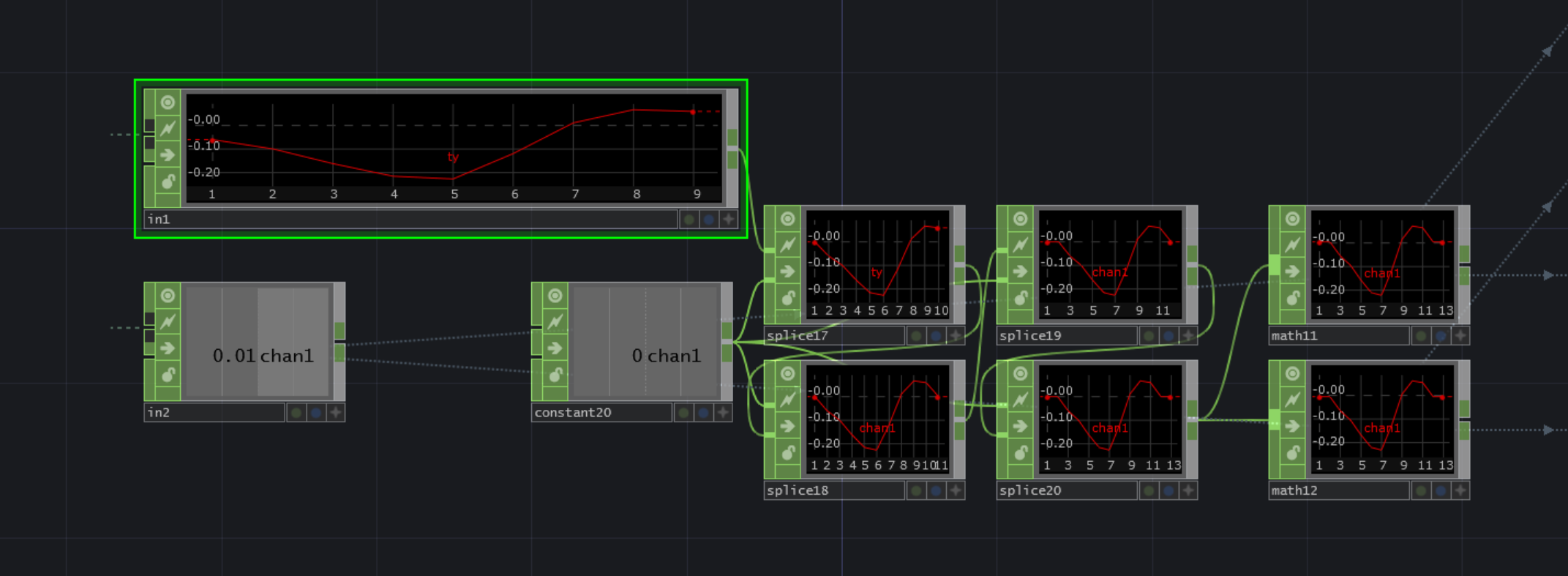
Task: Toggle the green dot flag on in2
Action: click(296, 413)
